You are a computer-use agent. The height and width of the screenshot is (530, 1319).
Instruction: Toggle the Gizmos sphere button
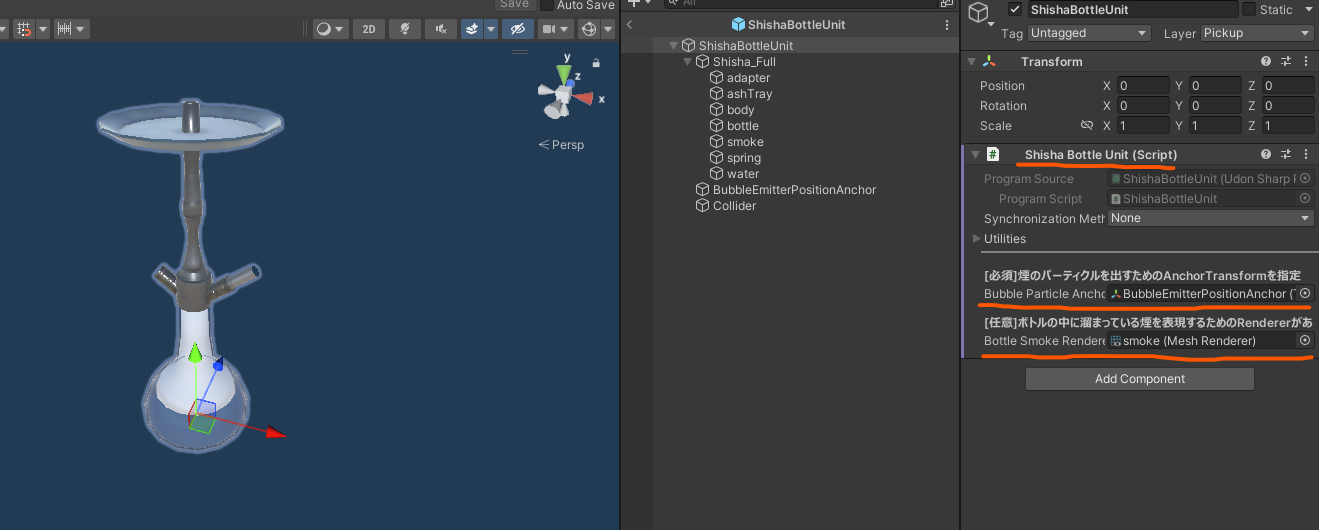click(589, 29)
